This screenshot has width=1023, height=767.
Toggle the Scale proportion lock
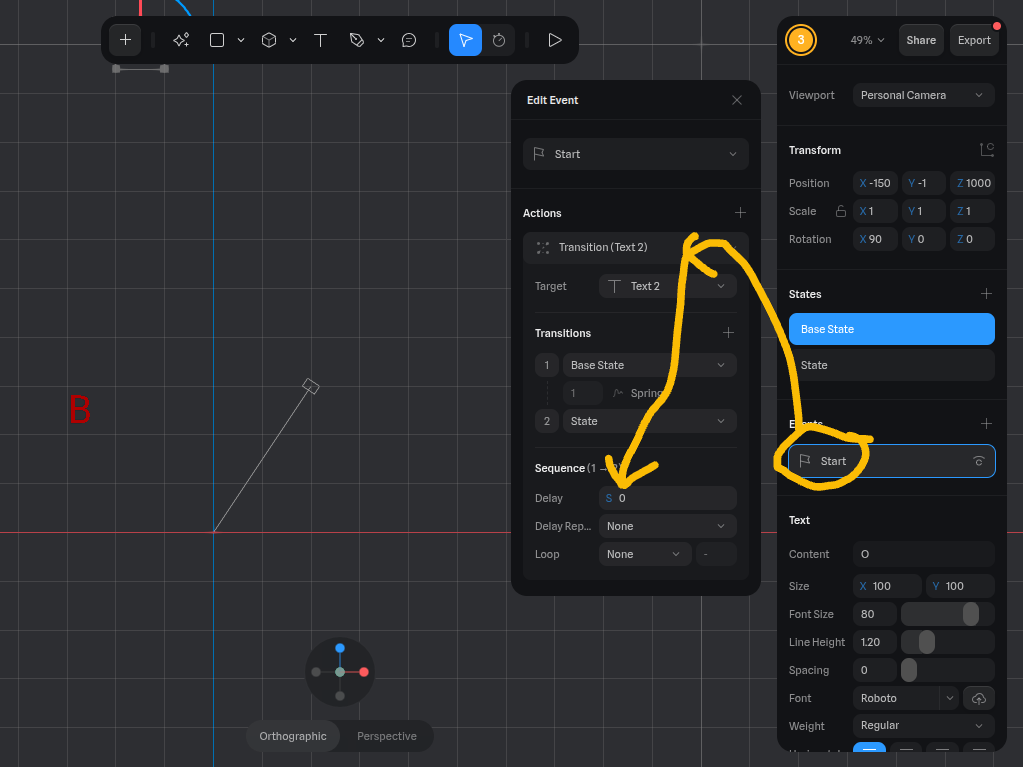click(840, 211)
